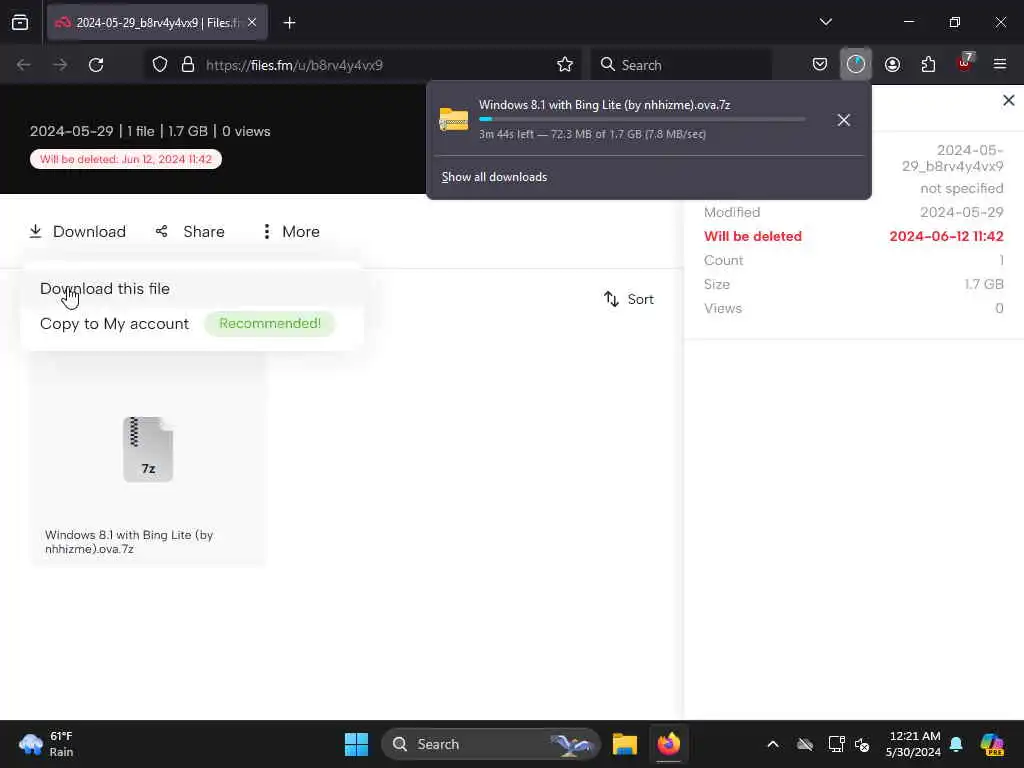The image size is (1024, 768).
Task: View site security padlock info
Action: tap(188, 65)
